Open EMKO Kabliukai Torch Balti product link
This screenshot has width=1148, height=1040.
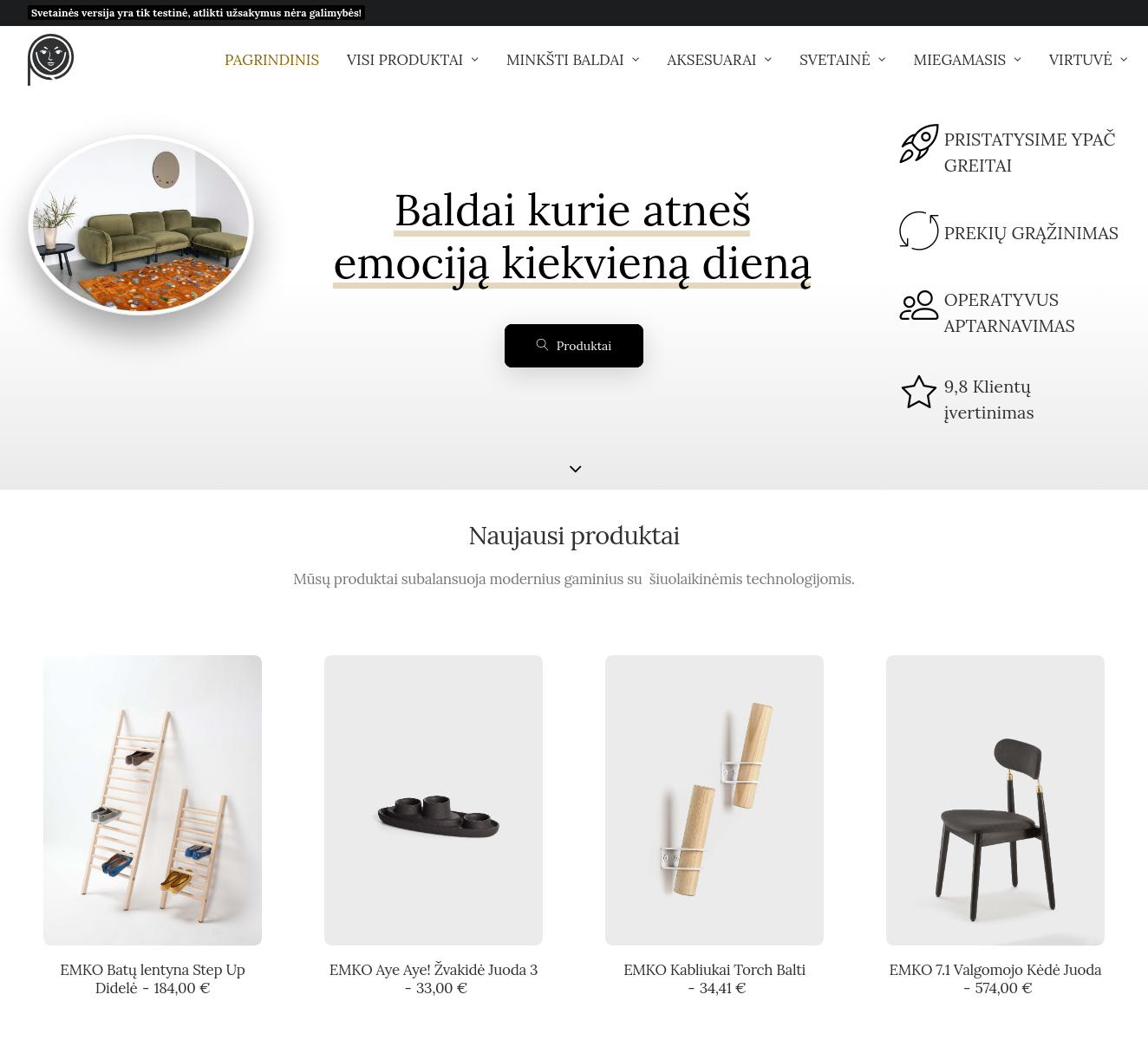(x=714, y=979)
